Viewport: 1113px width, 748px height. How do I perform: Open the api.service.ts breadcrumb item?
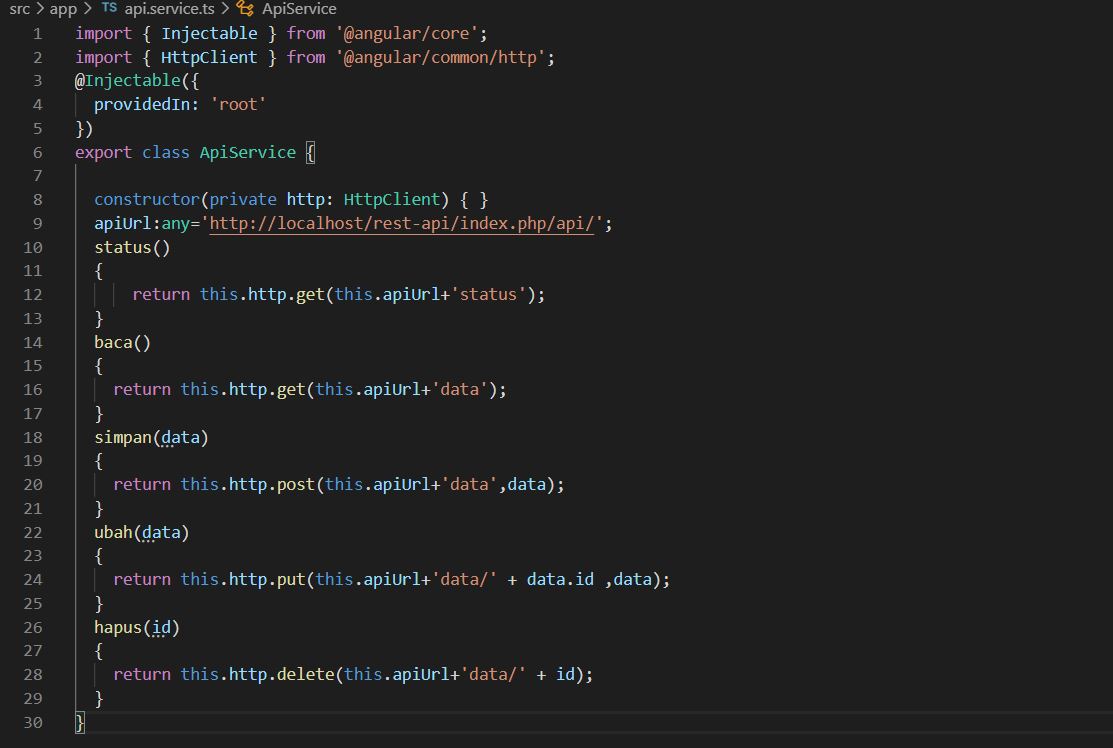(x=169, y=9)
